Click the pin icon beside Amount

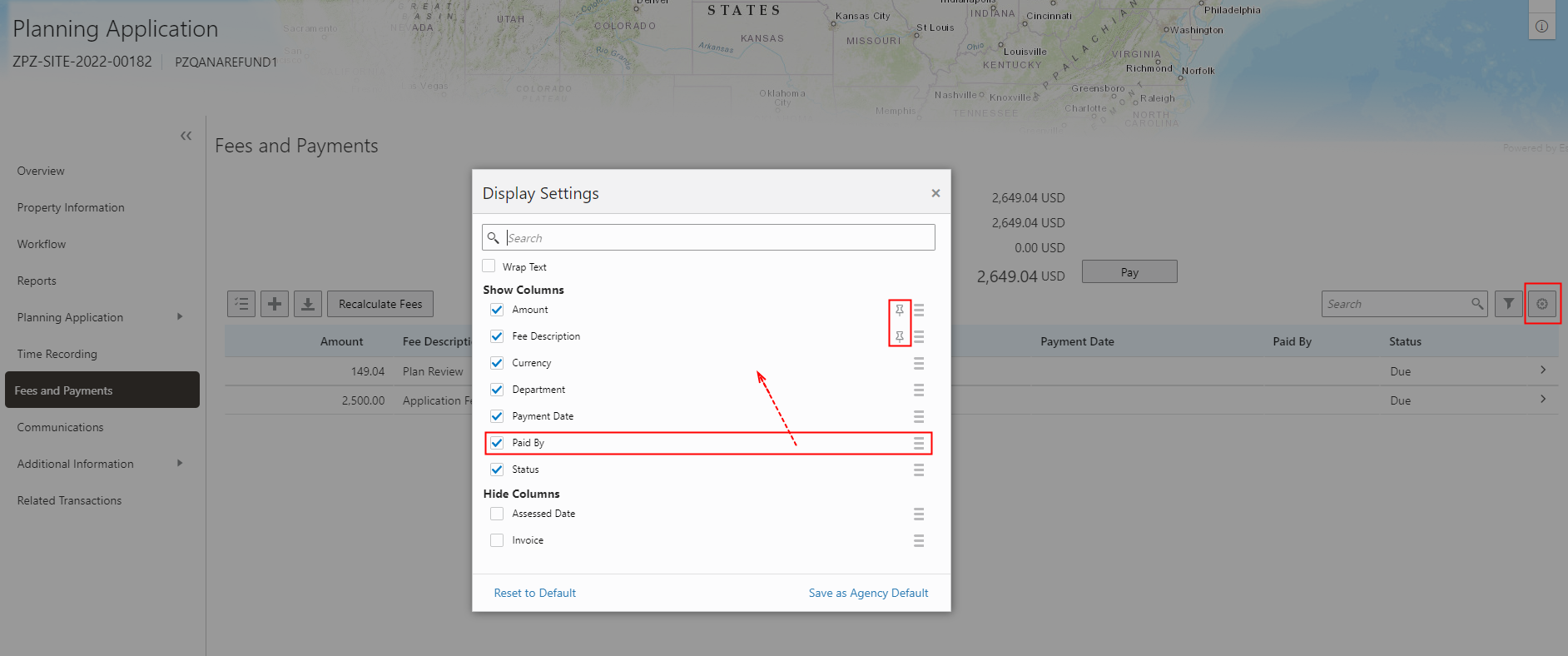[x=900, y=310]
